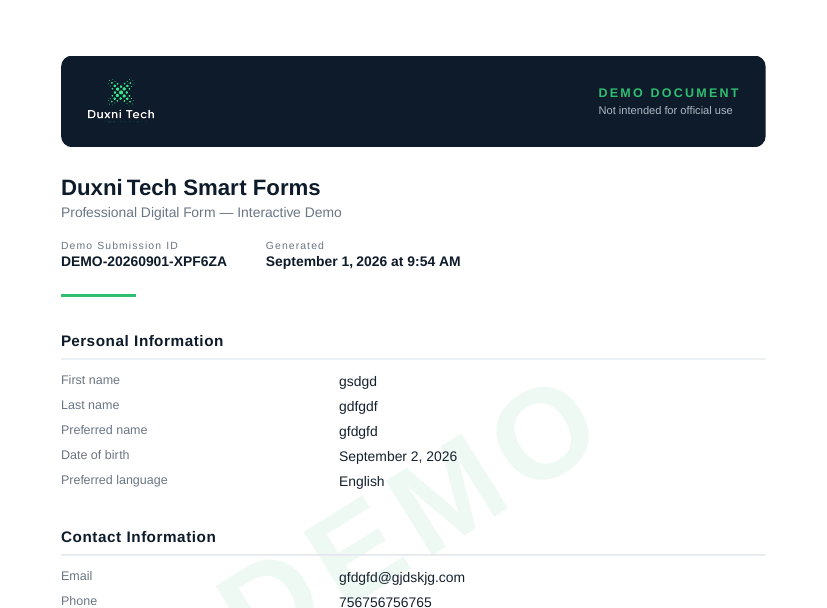Select the first name value 'gsdgd'
827x608 pixels.
click(x=358, y=381)
